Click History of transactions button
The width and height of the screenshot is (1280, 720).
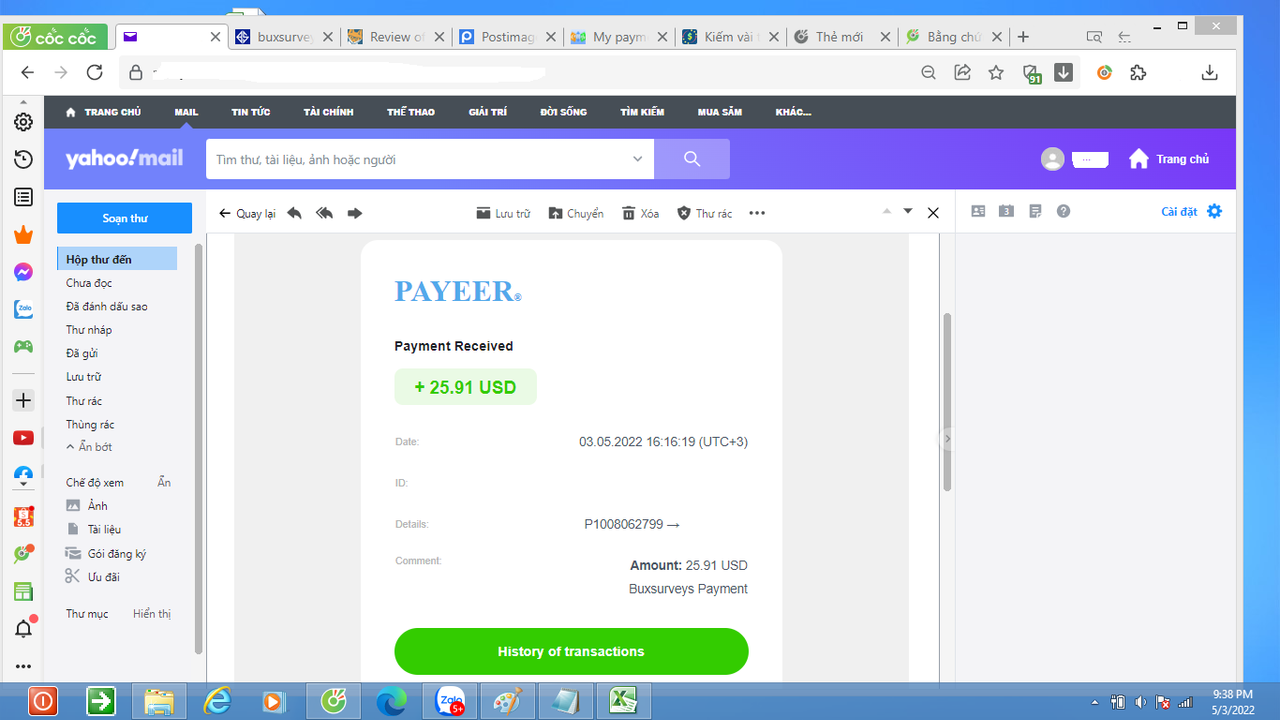[571, 652]
